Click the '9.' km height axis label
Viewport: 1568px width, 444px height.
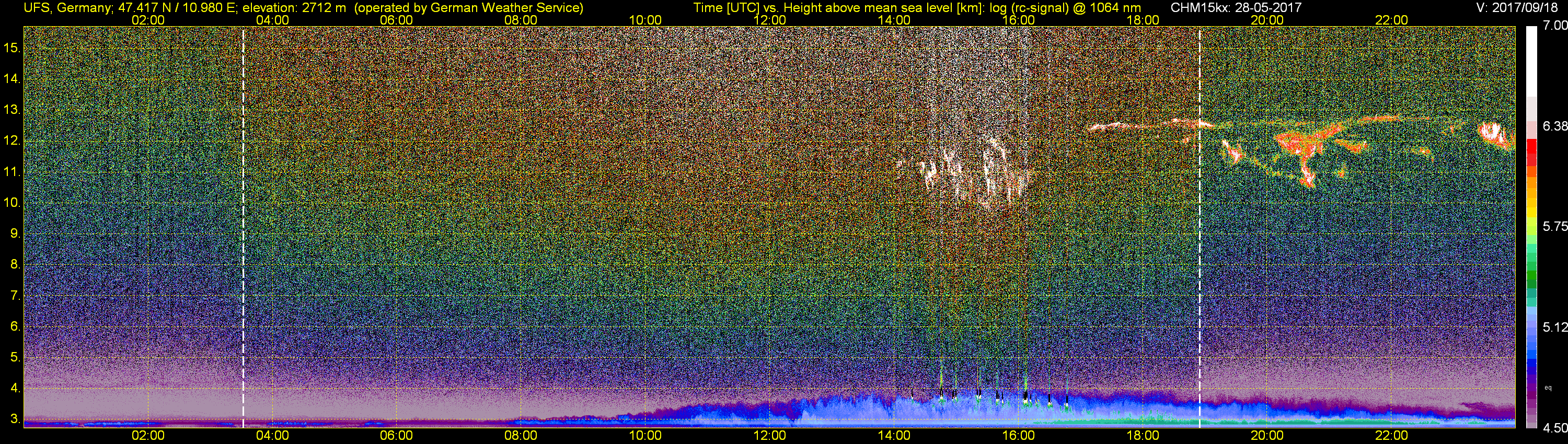click(x=15, y=233)
